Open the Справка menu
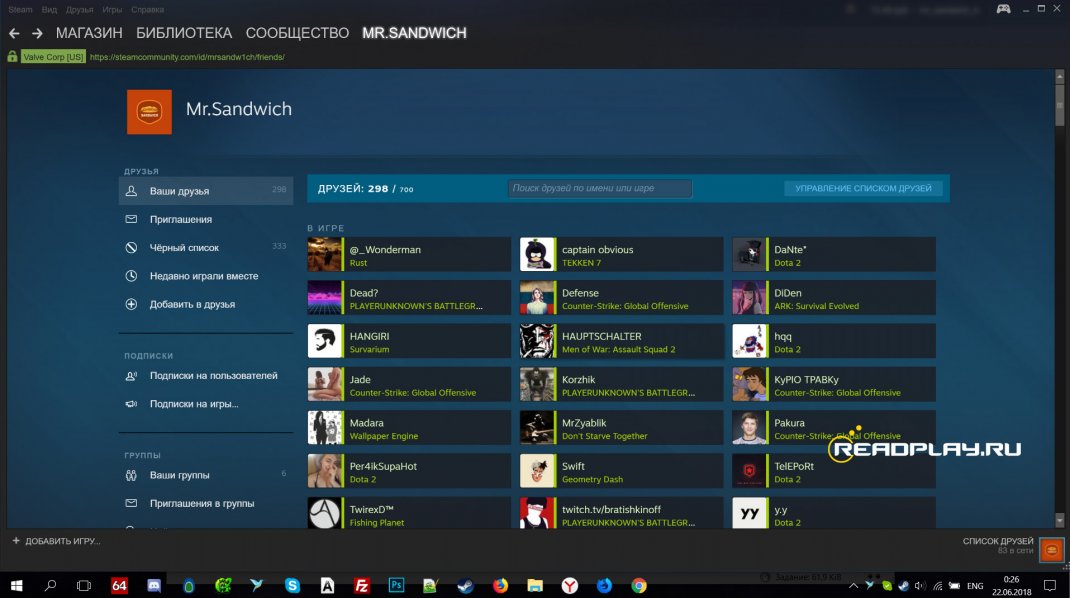This screenshot has width=1070, height=598. pyautogui.click(x=147, y=10)
